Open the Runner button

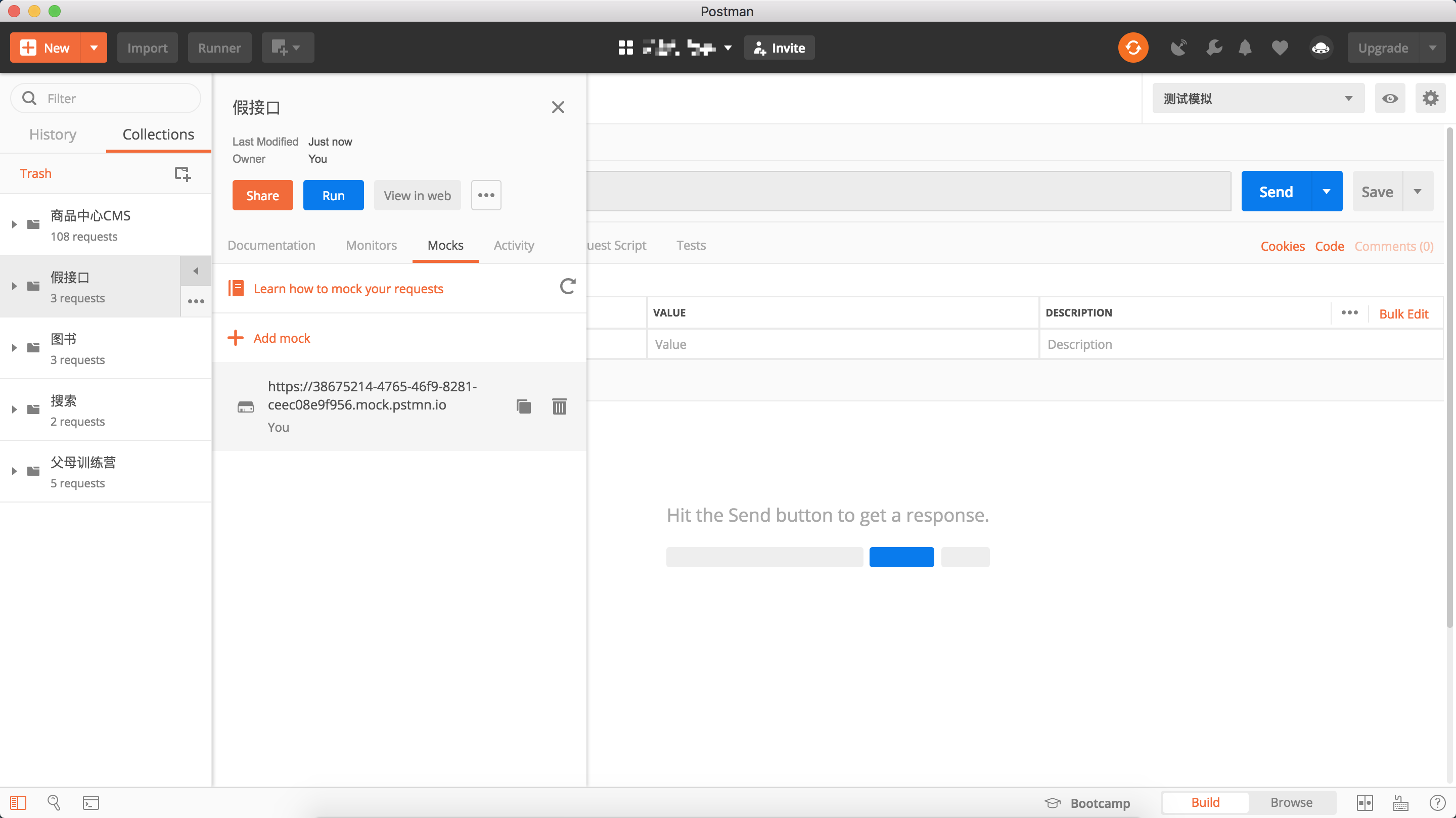click(x=219, y=48)
